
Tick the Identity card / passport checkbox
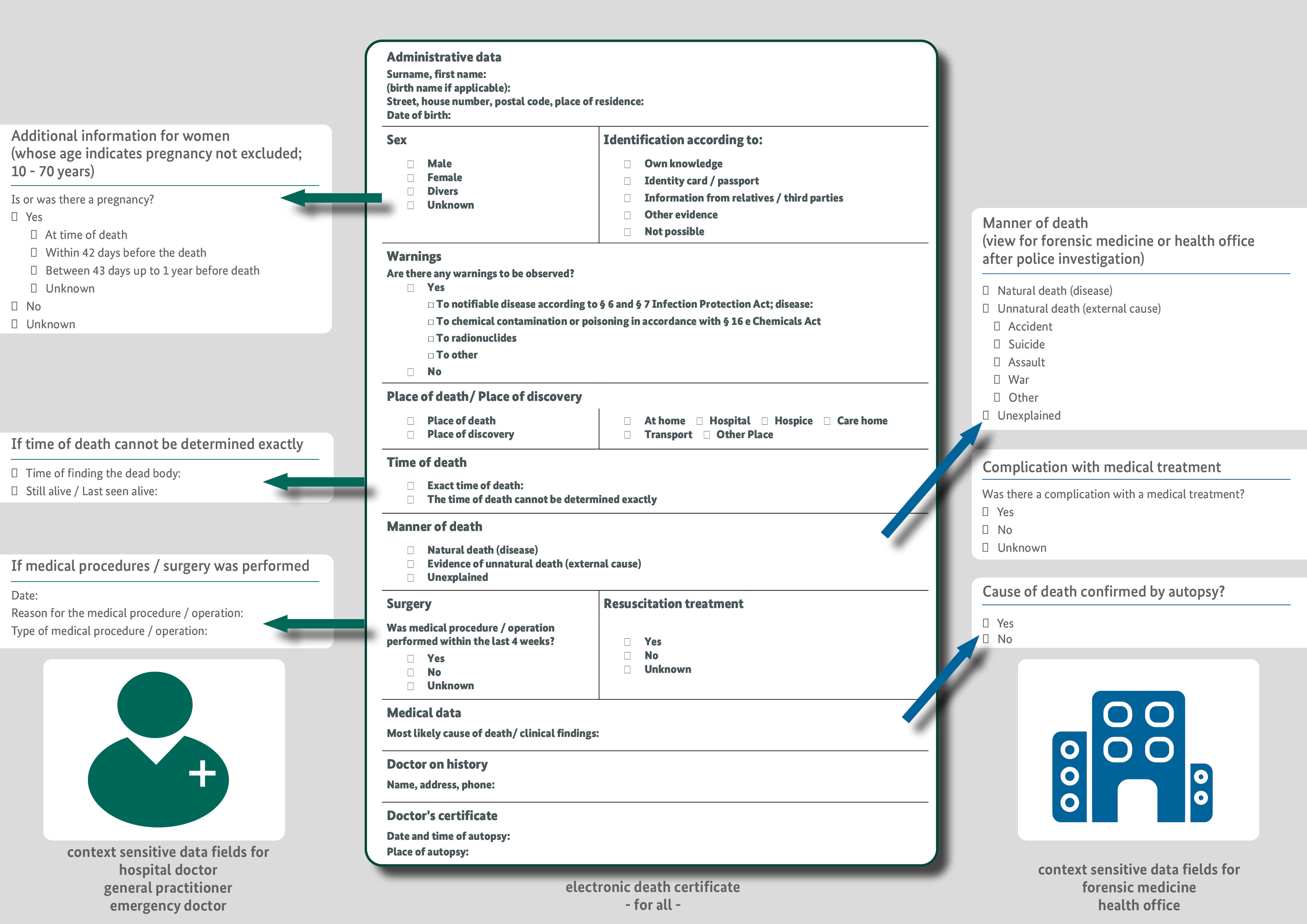pos(627,181)
